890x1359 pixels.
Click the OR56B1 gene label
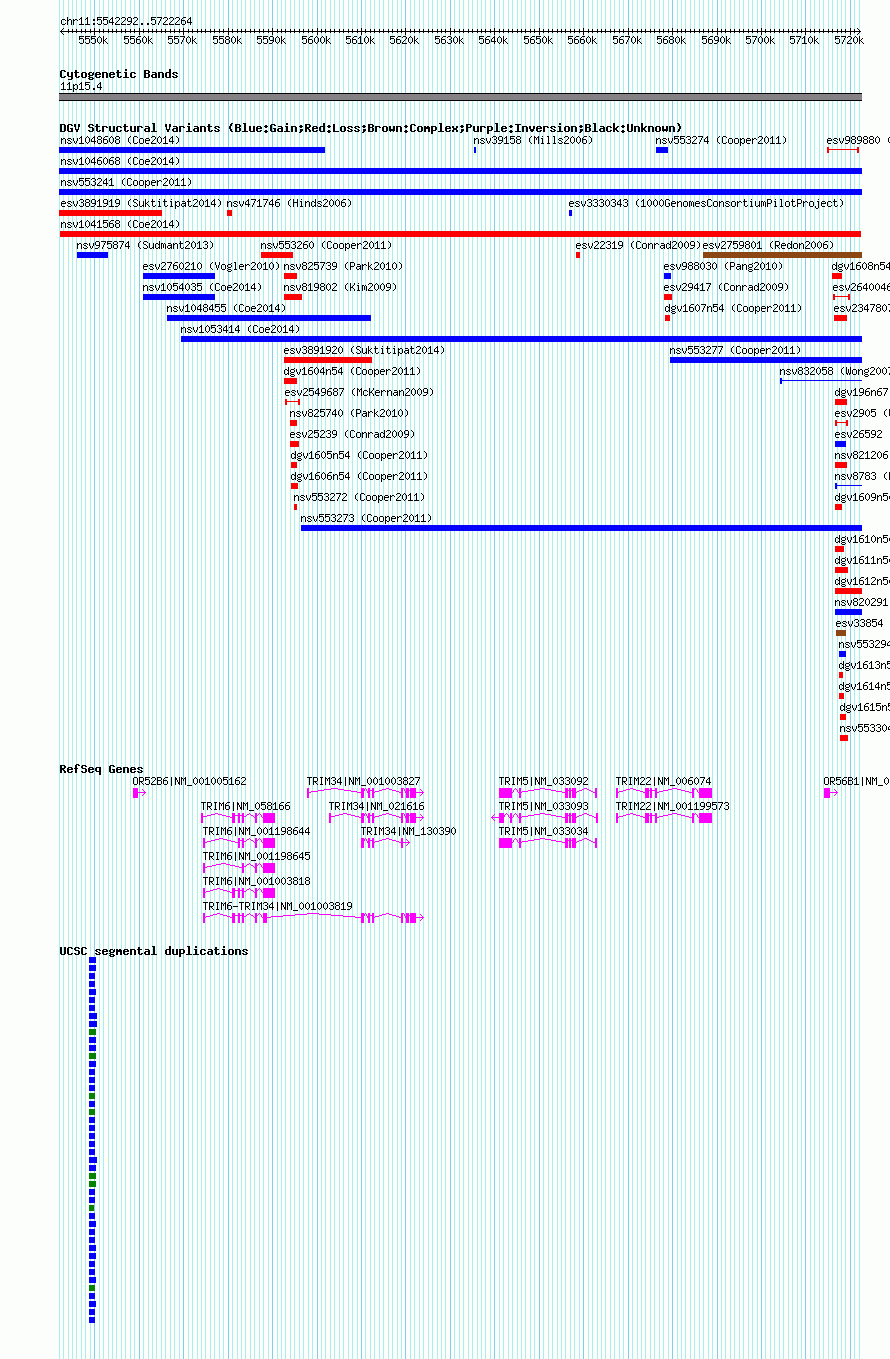coord(856,781)
